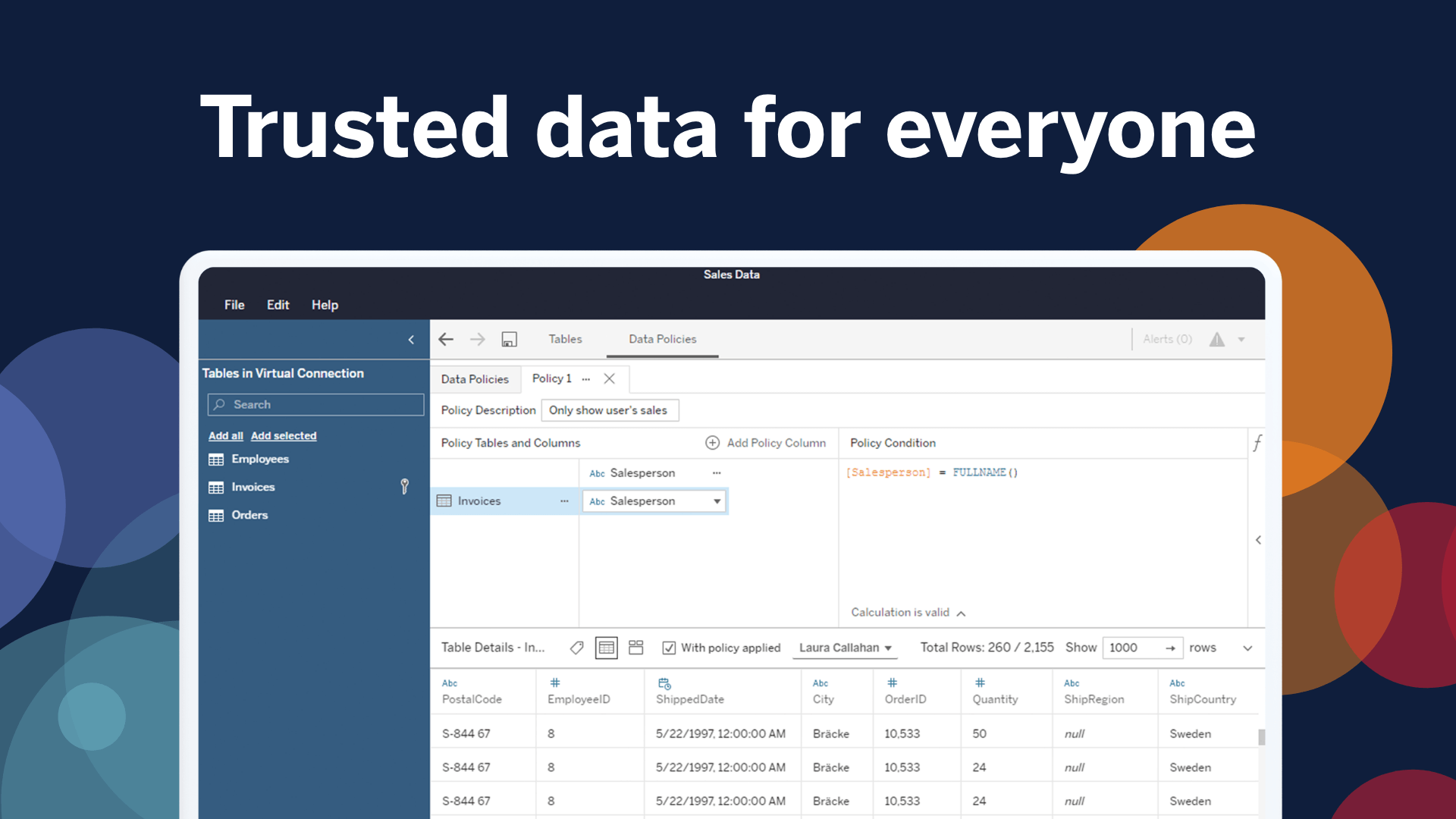
Task: Click the Search tables input field
Action: [315, 404]
